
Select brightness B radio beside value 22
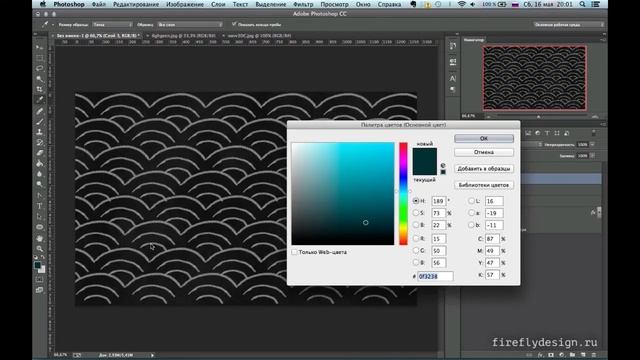pyautogui.click(x=416, y=225)
